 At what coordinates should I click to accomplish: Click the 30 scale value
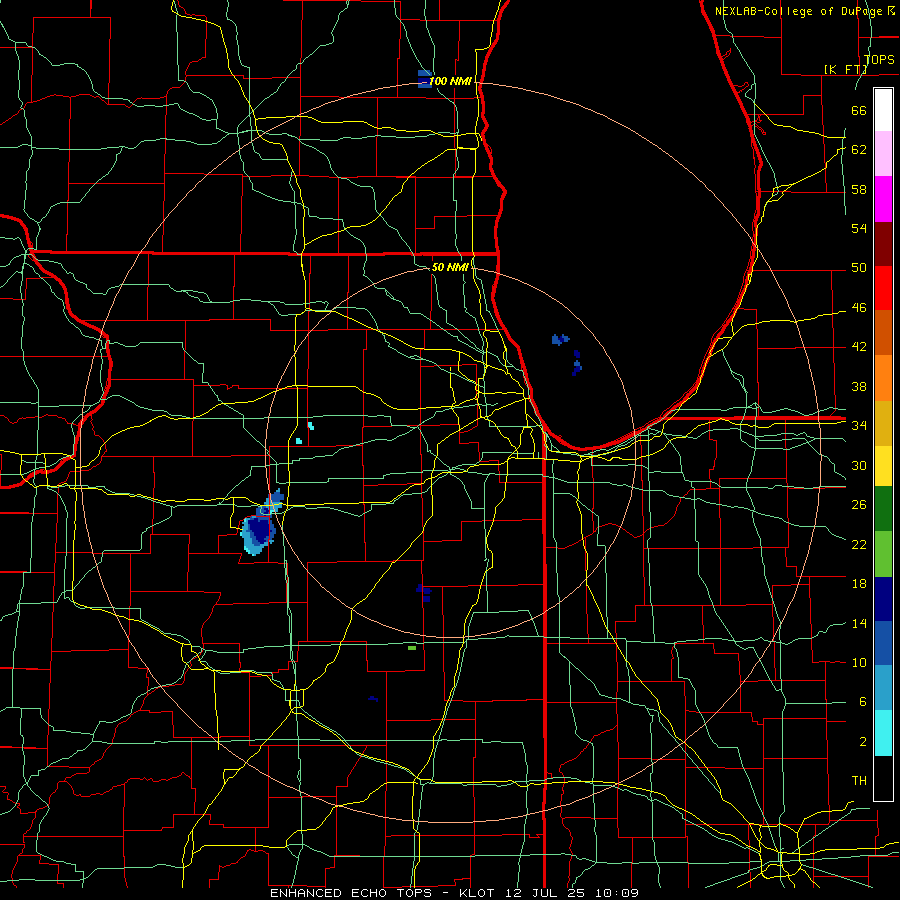(859, 465)
